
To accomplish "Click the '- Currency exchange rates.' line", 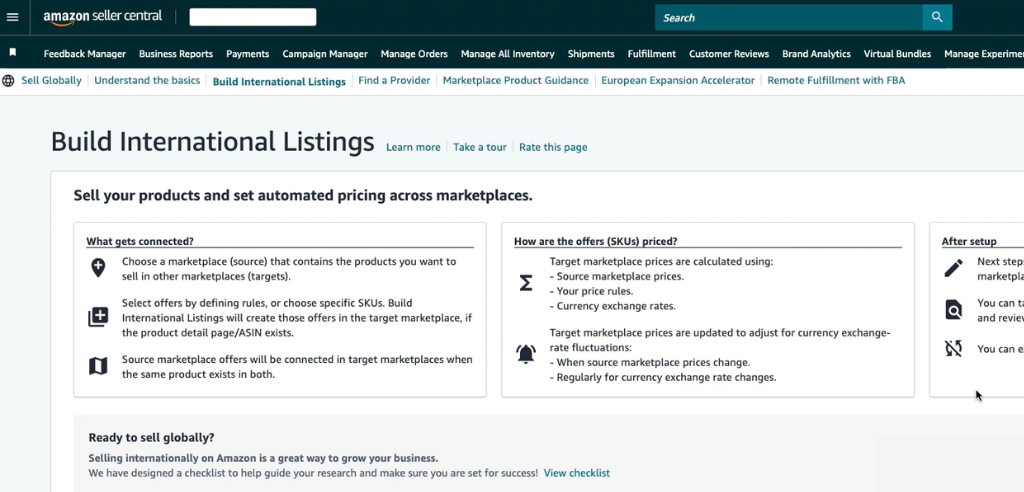I will [x=613, y=306].
